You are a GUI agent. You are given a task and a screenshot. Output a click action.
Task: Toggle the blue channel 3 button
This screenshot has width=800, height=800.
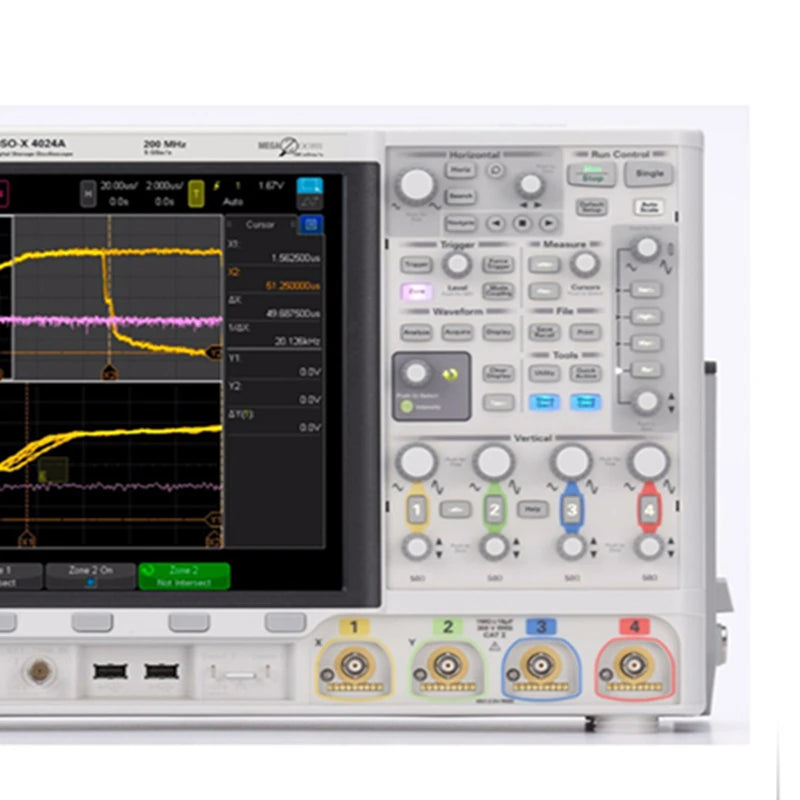(x=571, y=510)
